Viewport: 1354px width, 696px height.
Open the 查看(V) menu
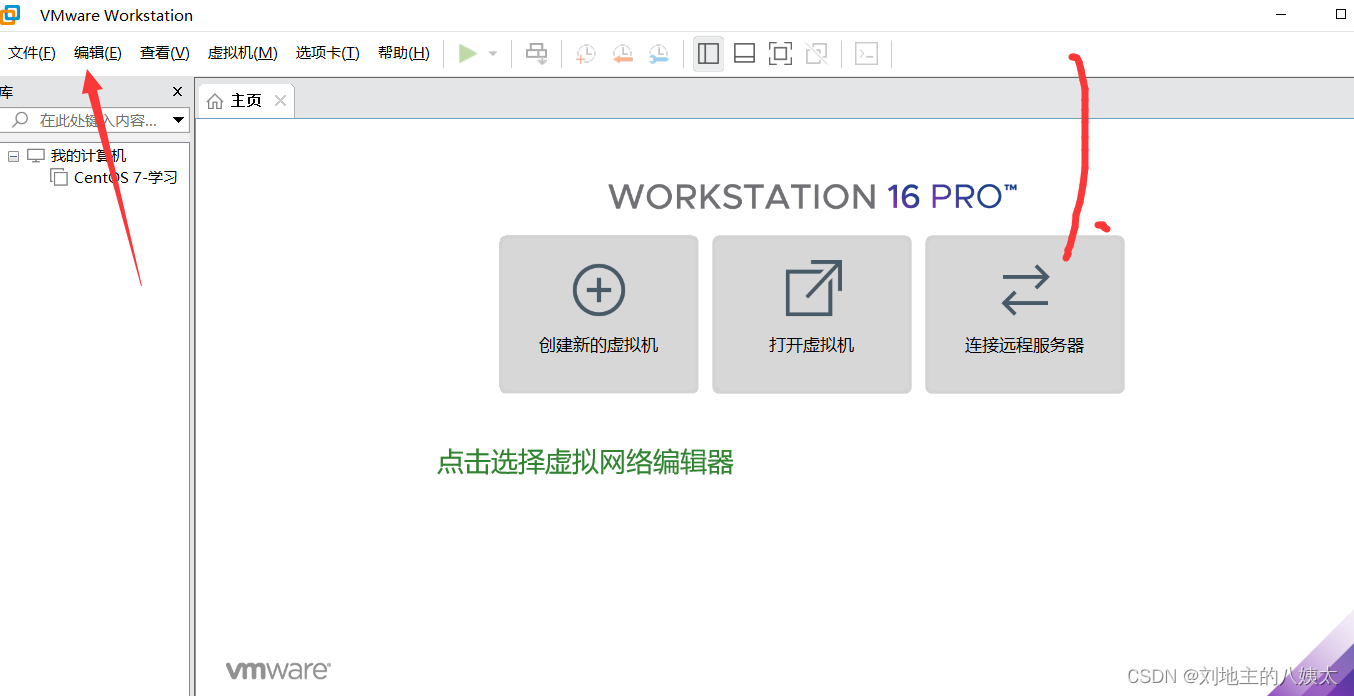coord(165,53)
